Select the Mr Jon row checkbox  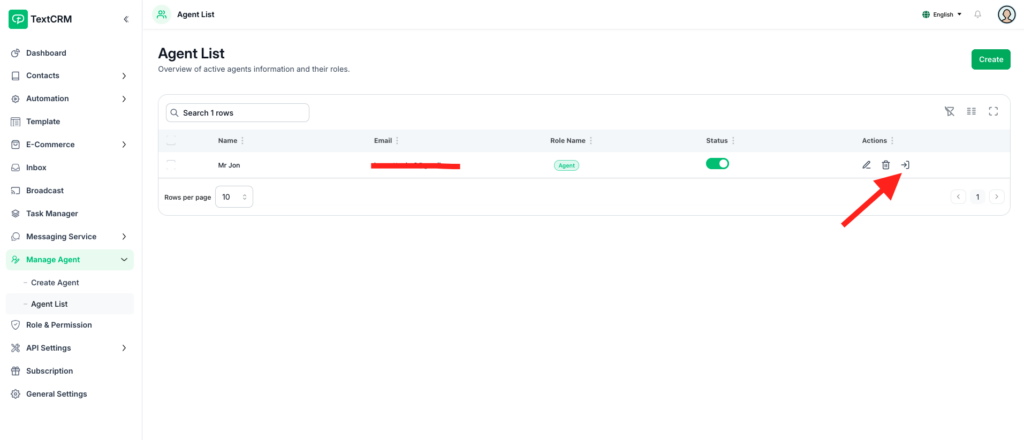point(171,164)
